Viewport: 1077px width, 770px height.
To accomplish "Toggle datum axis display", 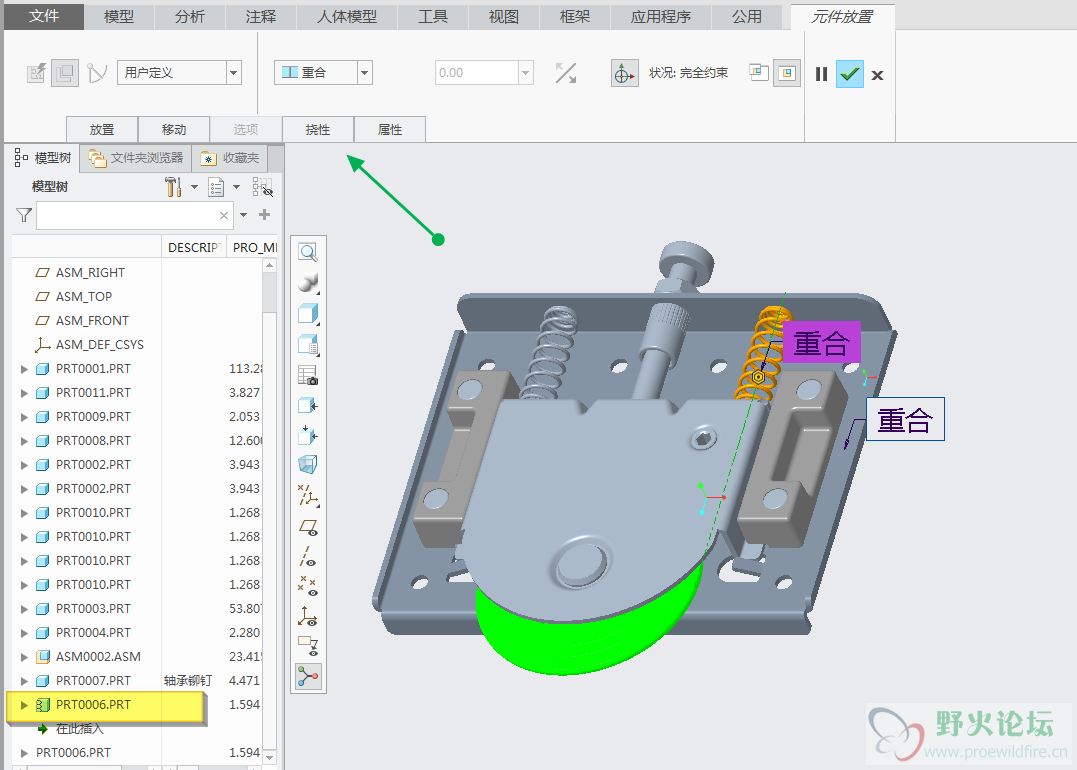I will pyautogui.click(x=308, y=556).
